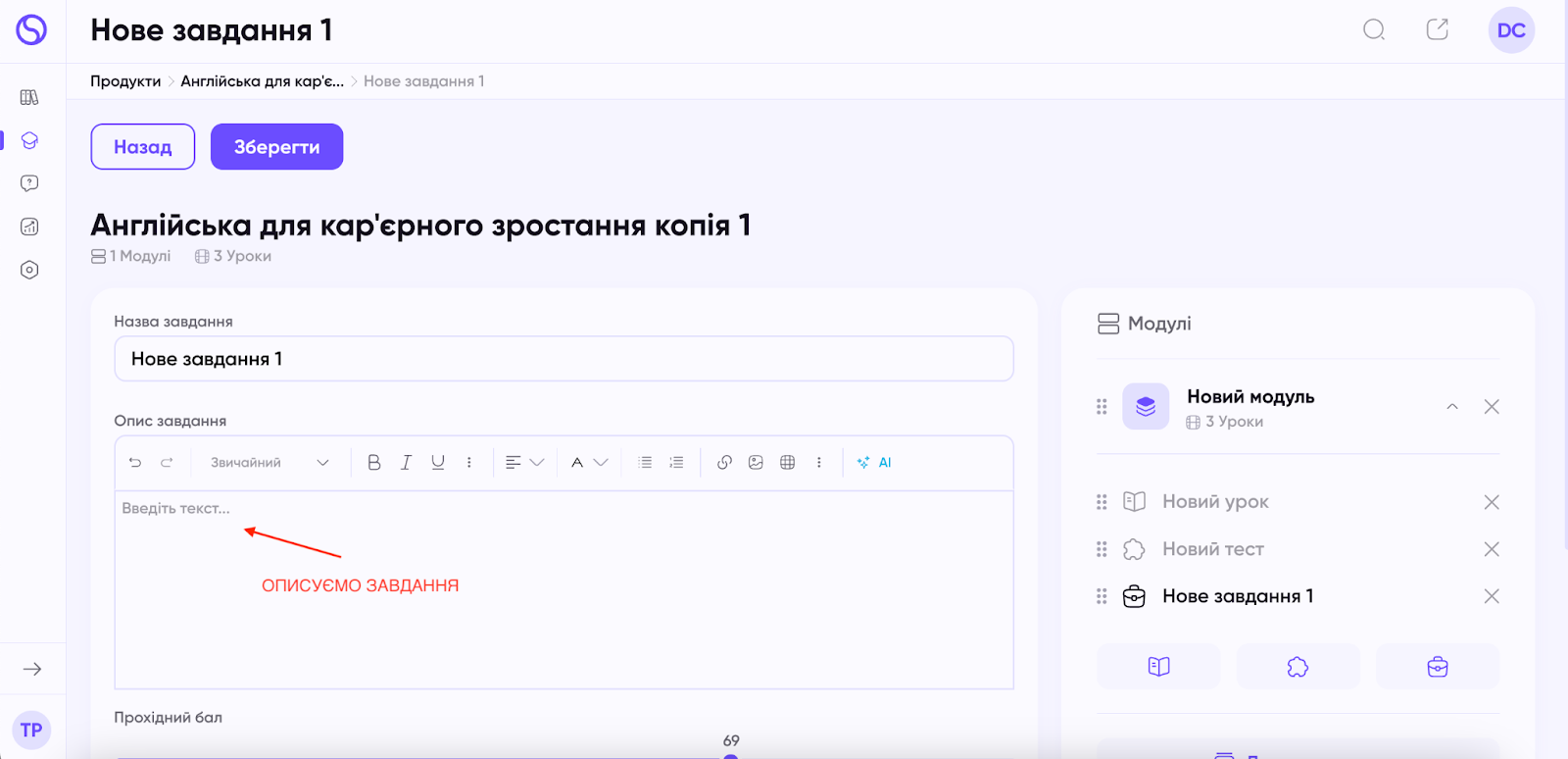1568x759 pixels.
Task: Click the Новий модуль layers icon
Action: 1146,406
